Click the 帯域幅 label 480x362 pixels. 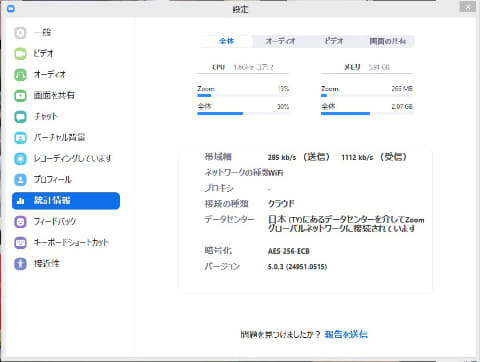click(218, 157)
